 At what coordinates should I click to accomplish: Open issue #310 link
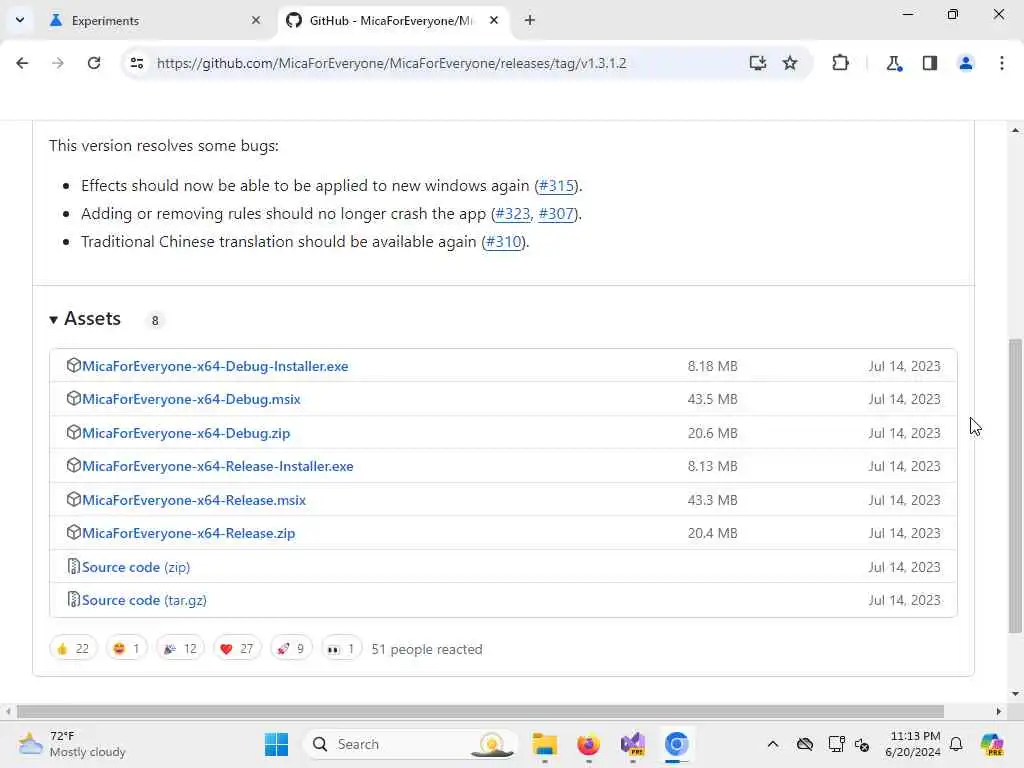coord(504,242)
